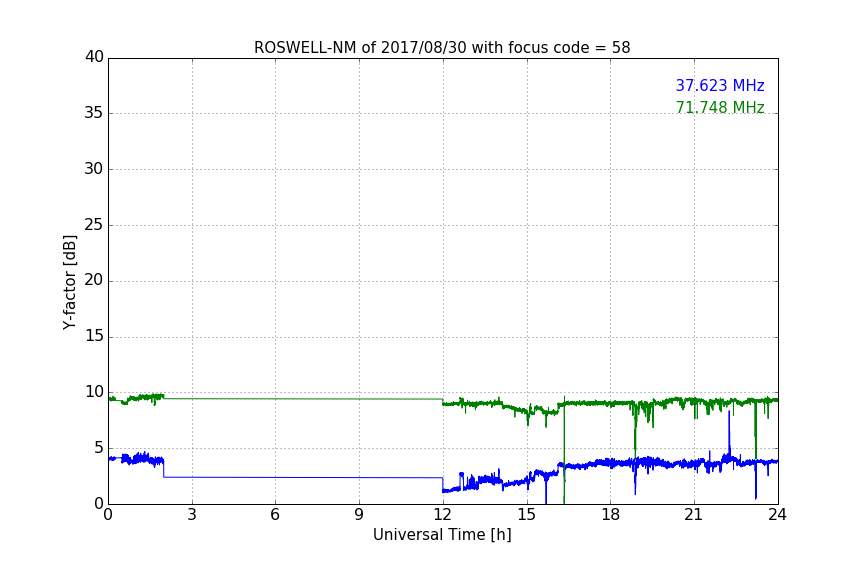Image resolution: width=864 pixels, height=576 pixels.
Task: Click the y-axis tick label 20
Action: click(94, 280)
